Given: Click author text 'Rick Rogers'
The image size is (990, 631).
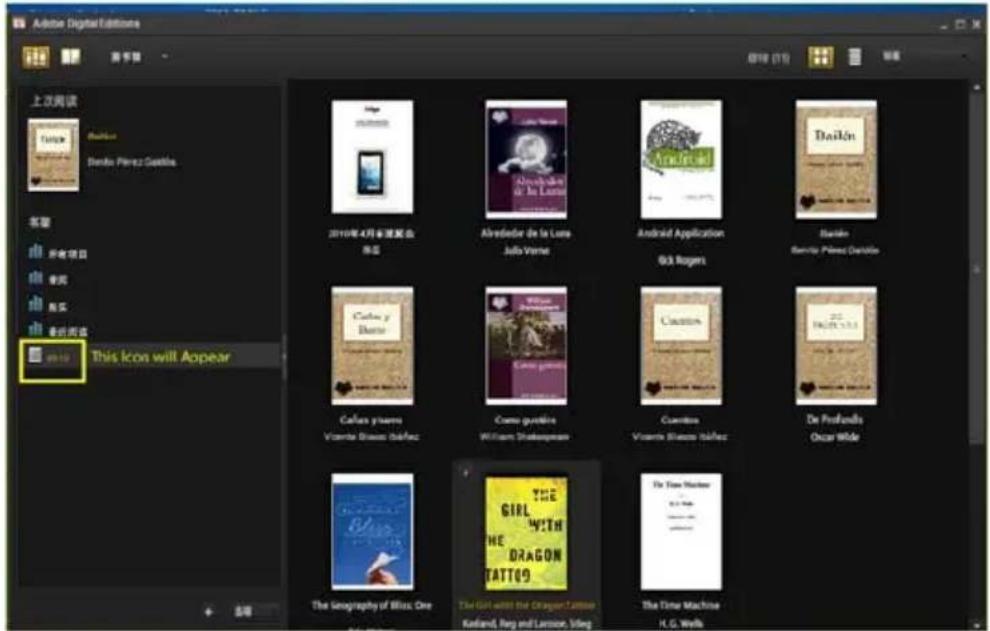Looking at the screenshot, I should tap(681, 260).
